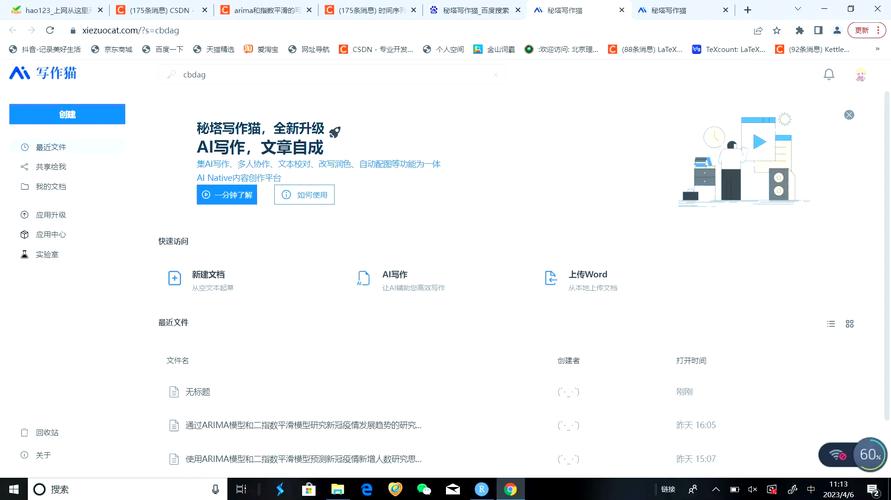Click the 一分钟了解 button
Viewport: 891px width, 500px height.
(x=227, y=195)
